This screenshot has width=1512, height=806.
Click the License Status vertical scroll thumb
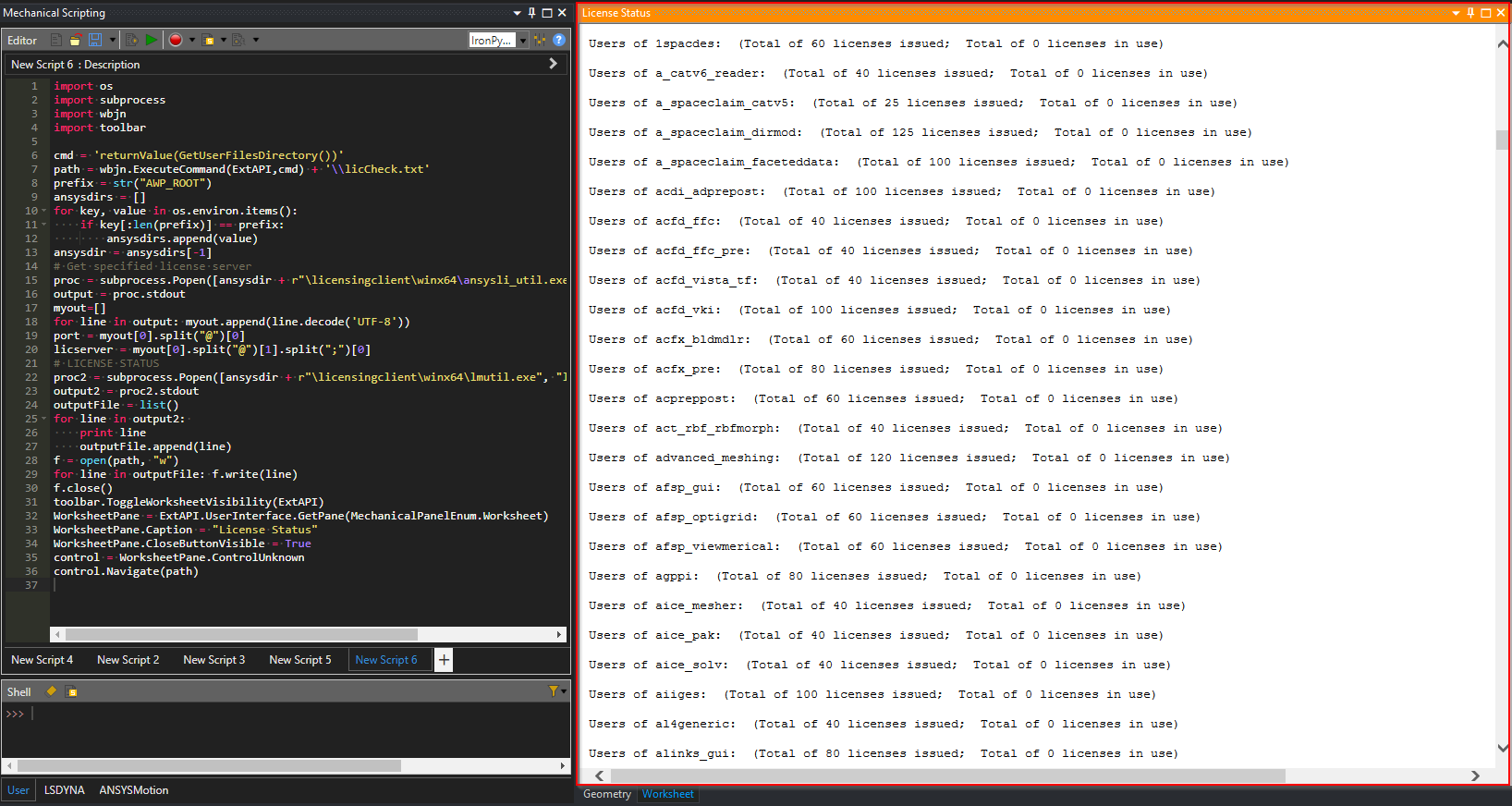[x=1502, y=140]
